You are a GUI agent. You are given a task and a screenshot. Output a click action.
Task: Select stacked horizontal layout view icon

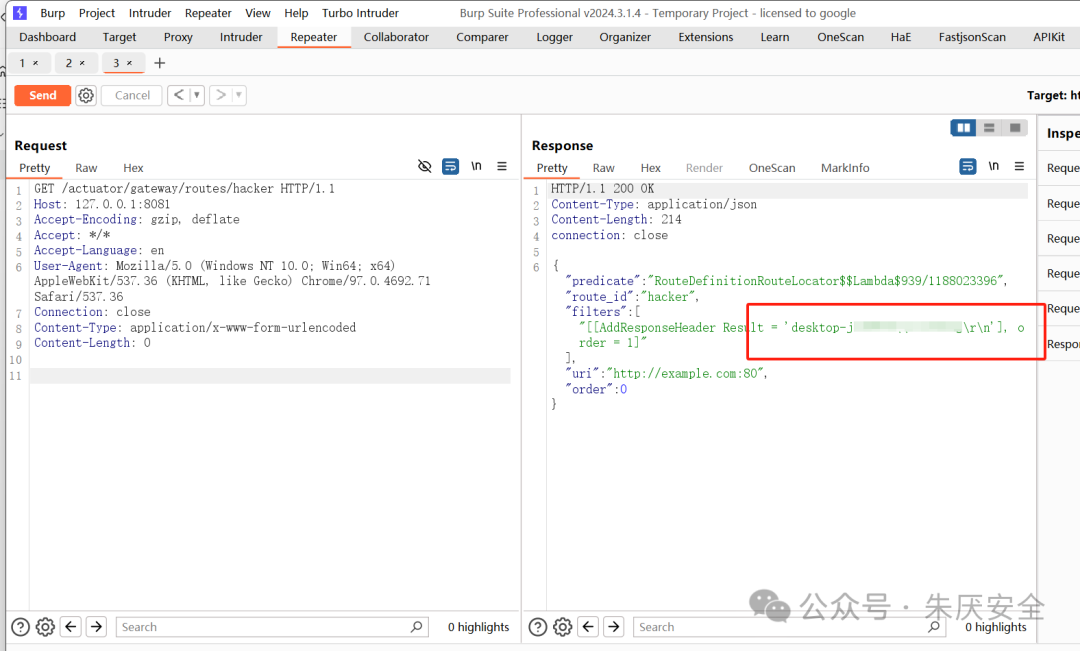(989, 127)
